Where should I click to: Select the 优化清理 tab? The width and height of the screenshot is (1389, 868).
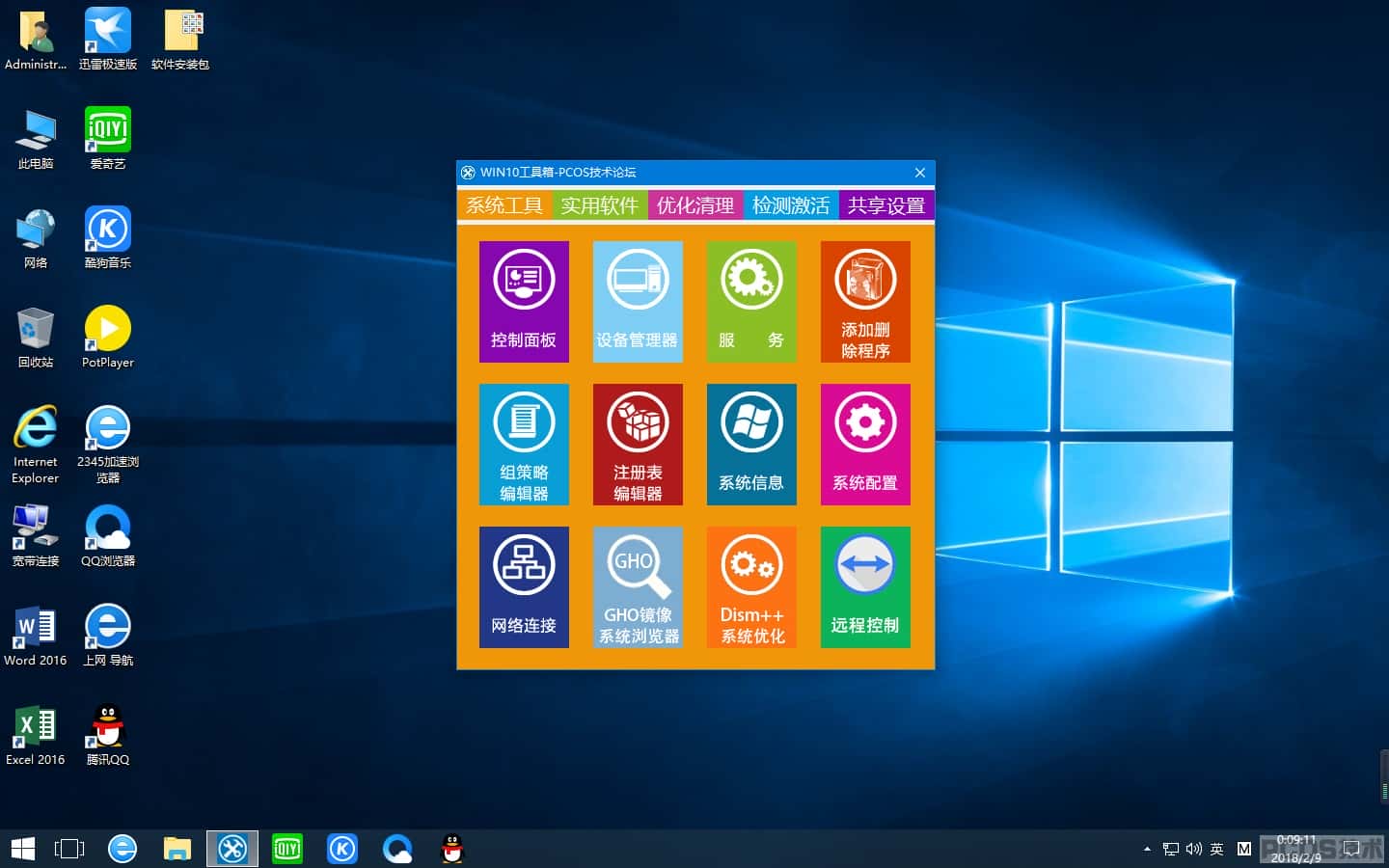click(695, 205)
